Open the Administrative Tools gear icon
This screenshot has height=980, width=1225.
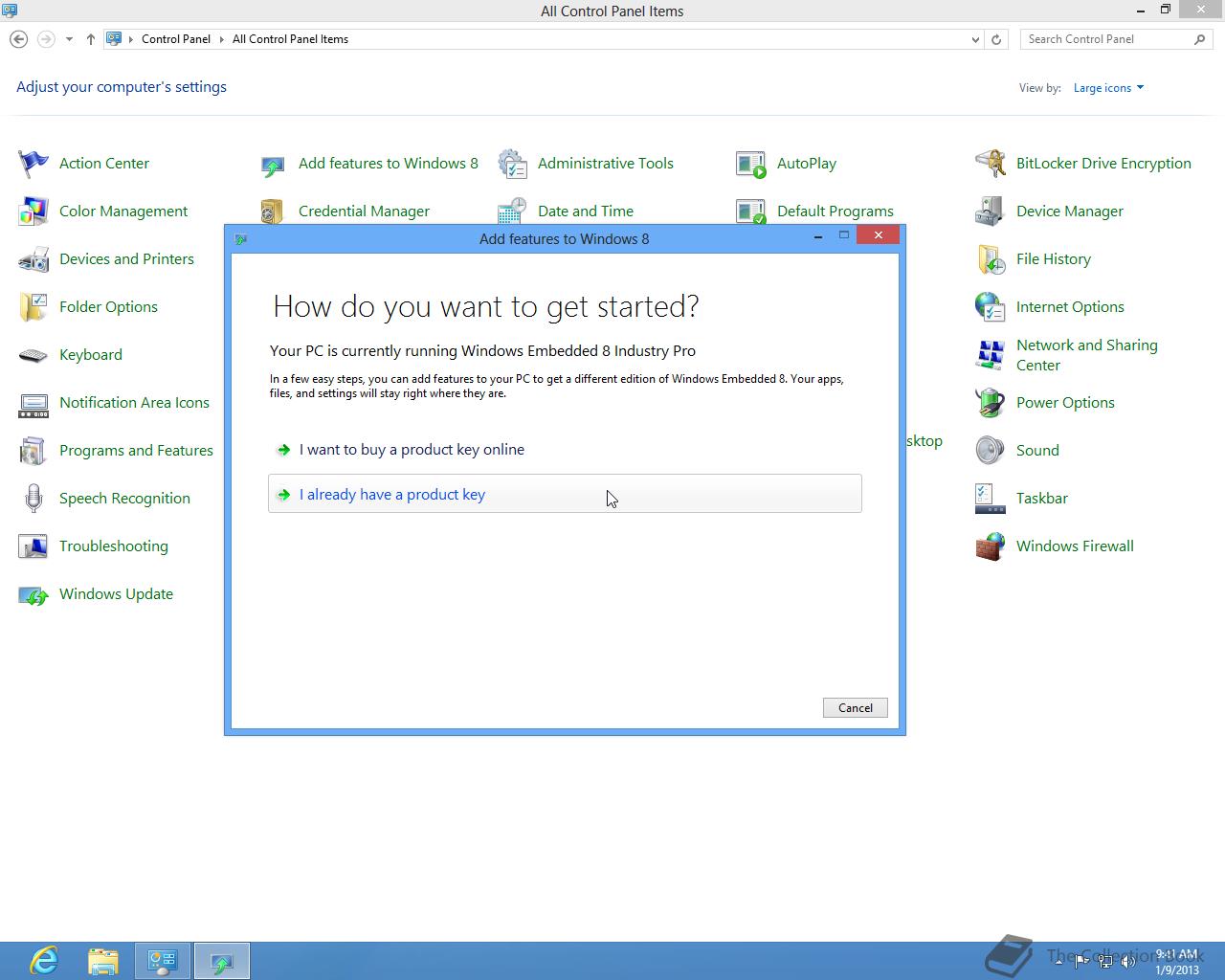(x=512, y=164)
